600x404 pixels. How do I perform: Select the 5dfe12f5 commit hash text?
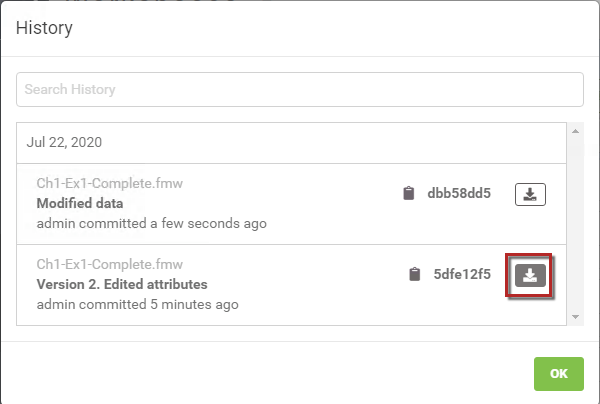click(x=462, y=274)
